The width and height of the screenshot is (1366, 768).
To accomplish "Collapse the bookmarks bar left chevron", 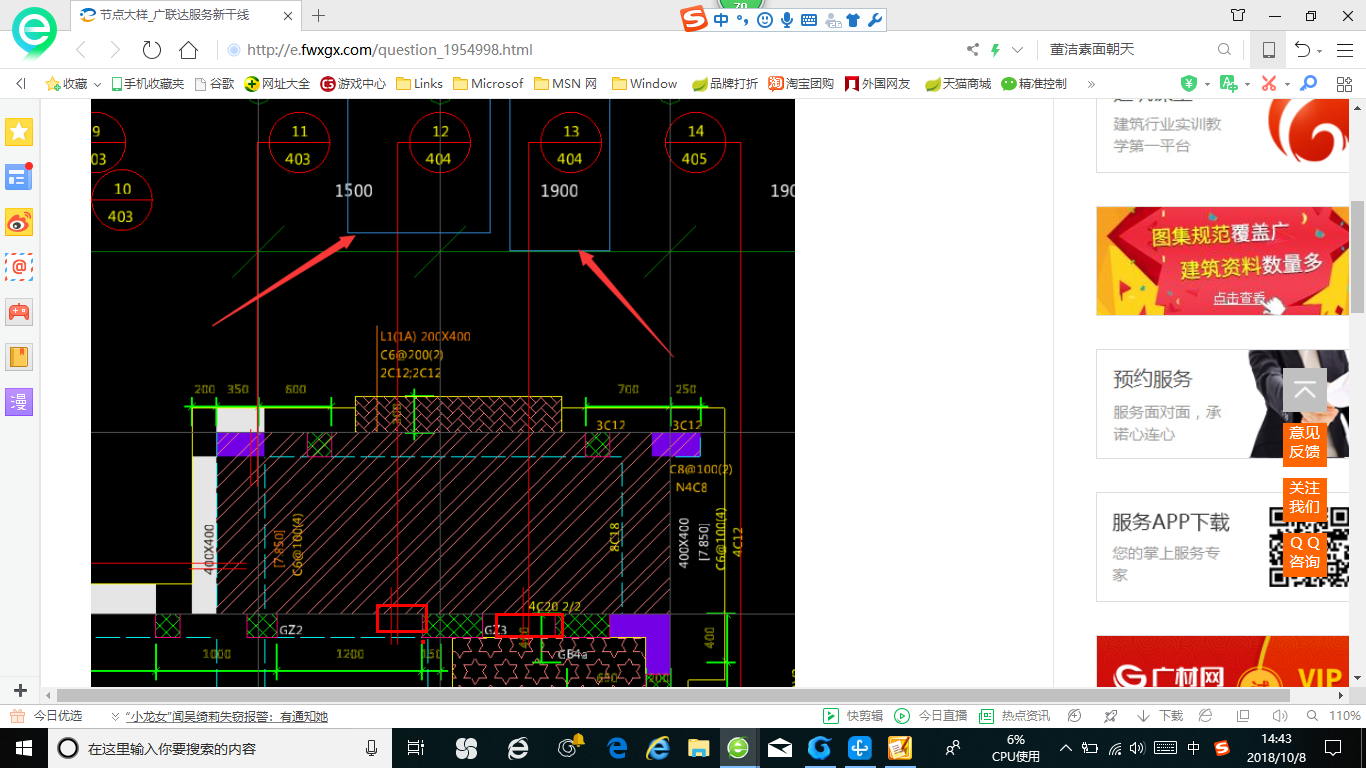I will (21, 84).
